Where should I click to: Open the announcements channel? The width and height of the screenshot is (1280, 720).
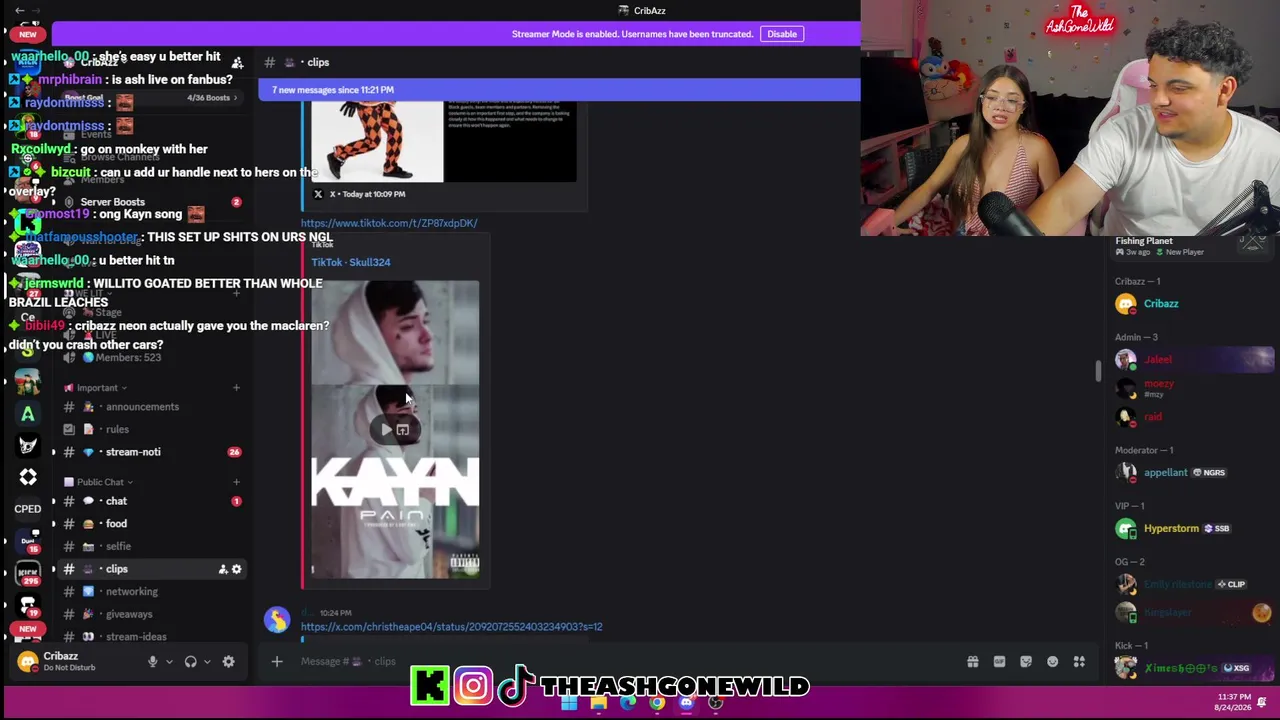click(x=142, y=407)
